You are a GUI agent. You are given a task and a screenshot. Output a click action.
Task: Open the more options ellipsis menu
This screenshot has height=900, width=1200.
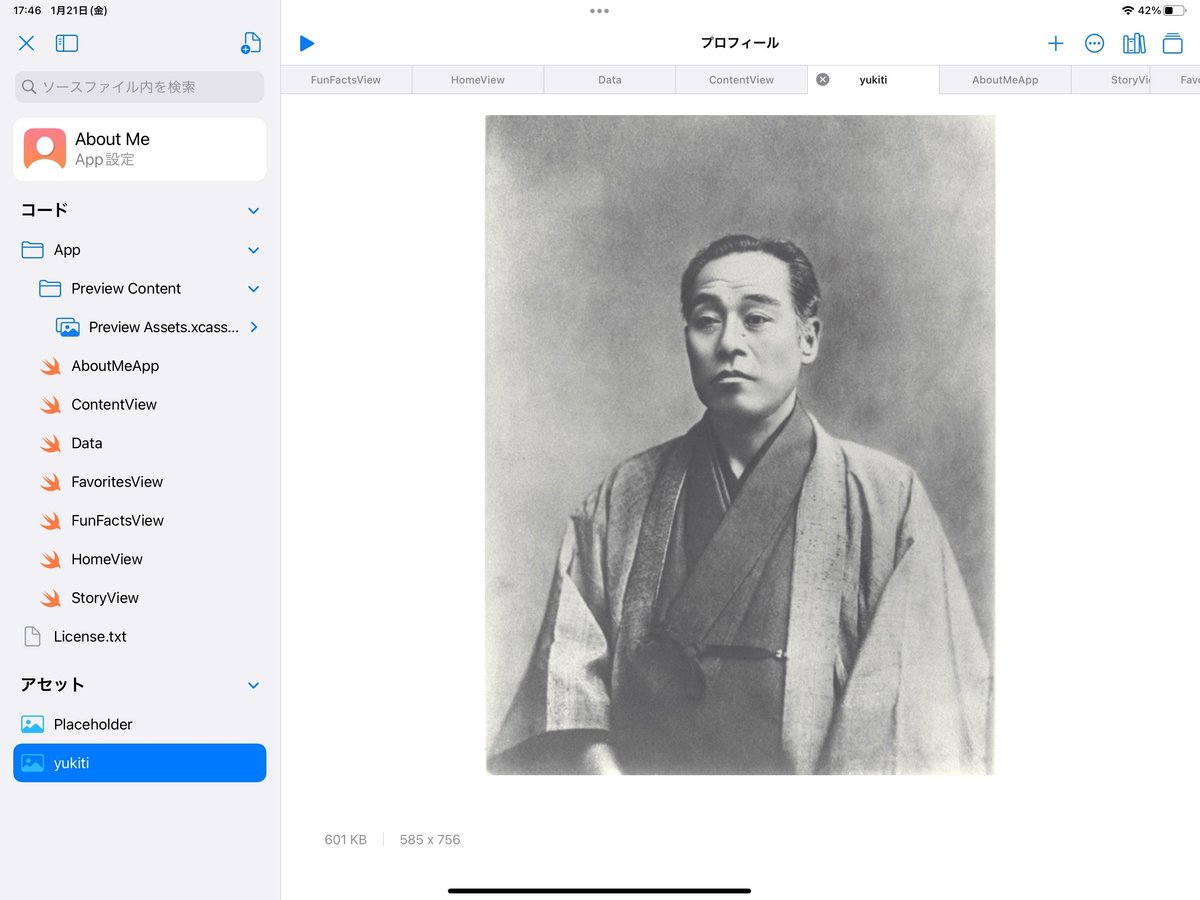point(1094,43)
